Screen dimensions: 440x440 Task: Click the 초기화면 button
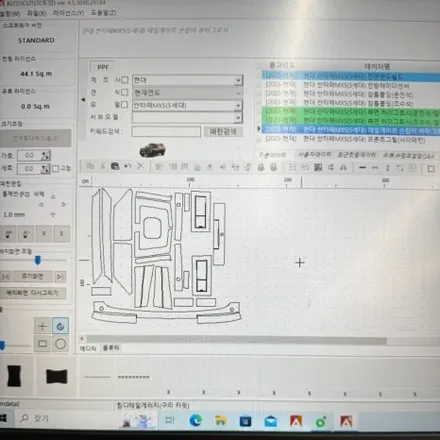coord(32,276)
